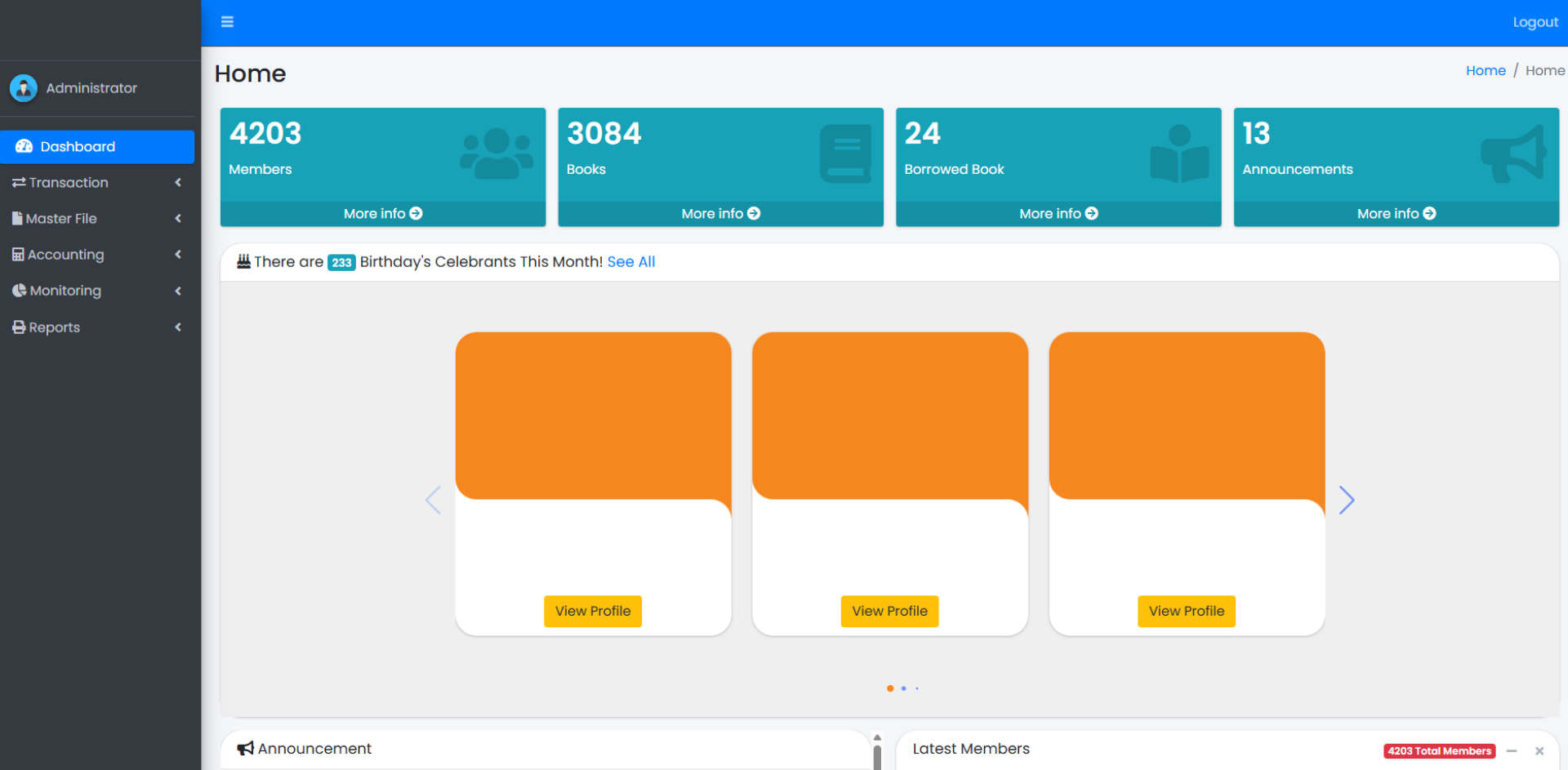Click See All birthday celebrants link
Image resolution: width=1568 pixels, height=770 pixels.
[x=630, y=262]
